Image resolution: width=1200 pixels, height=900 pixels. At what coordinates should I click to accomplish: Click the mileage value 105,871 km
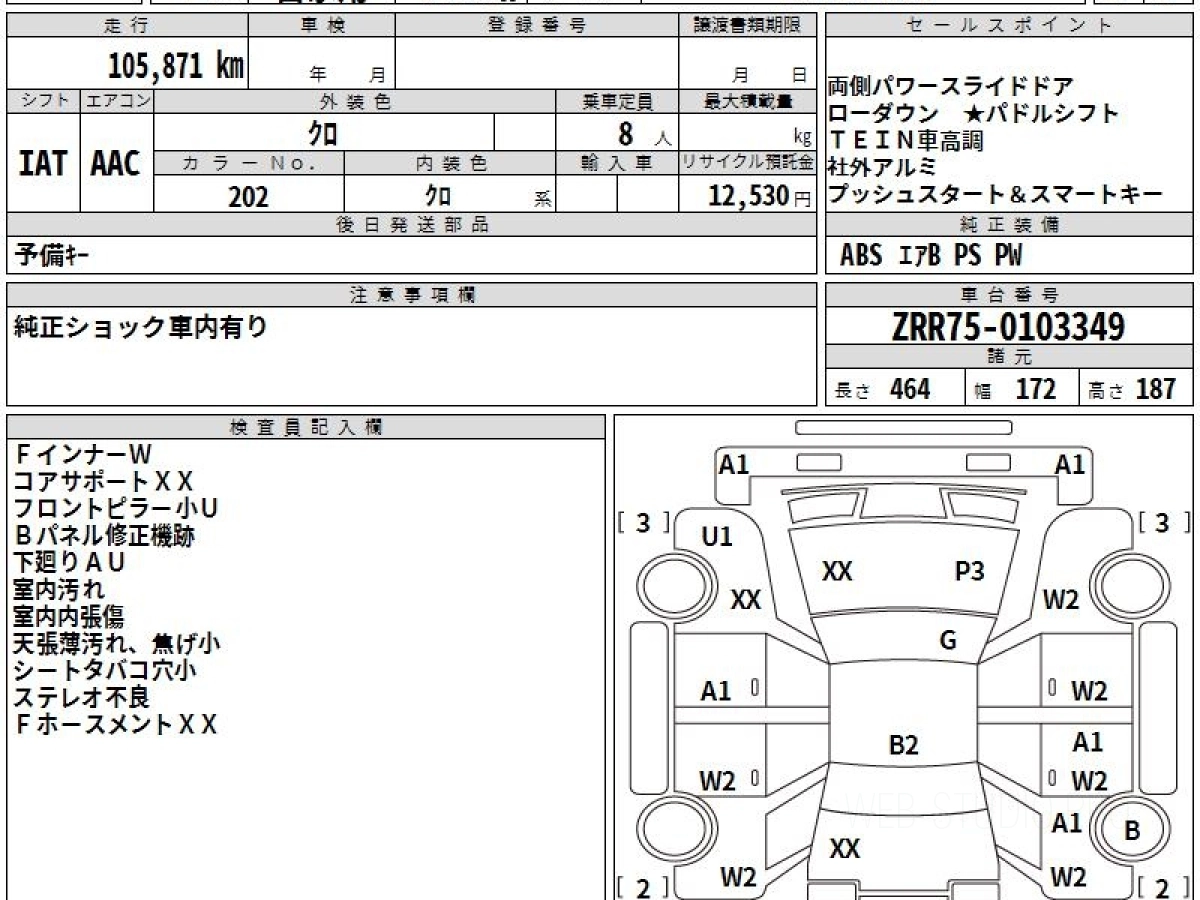coord(175,66)
